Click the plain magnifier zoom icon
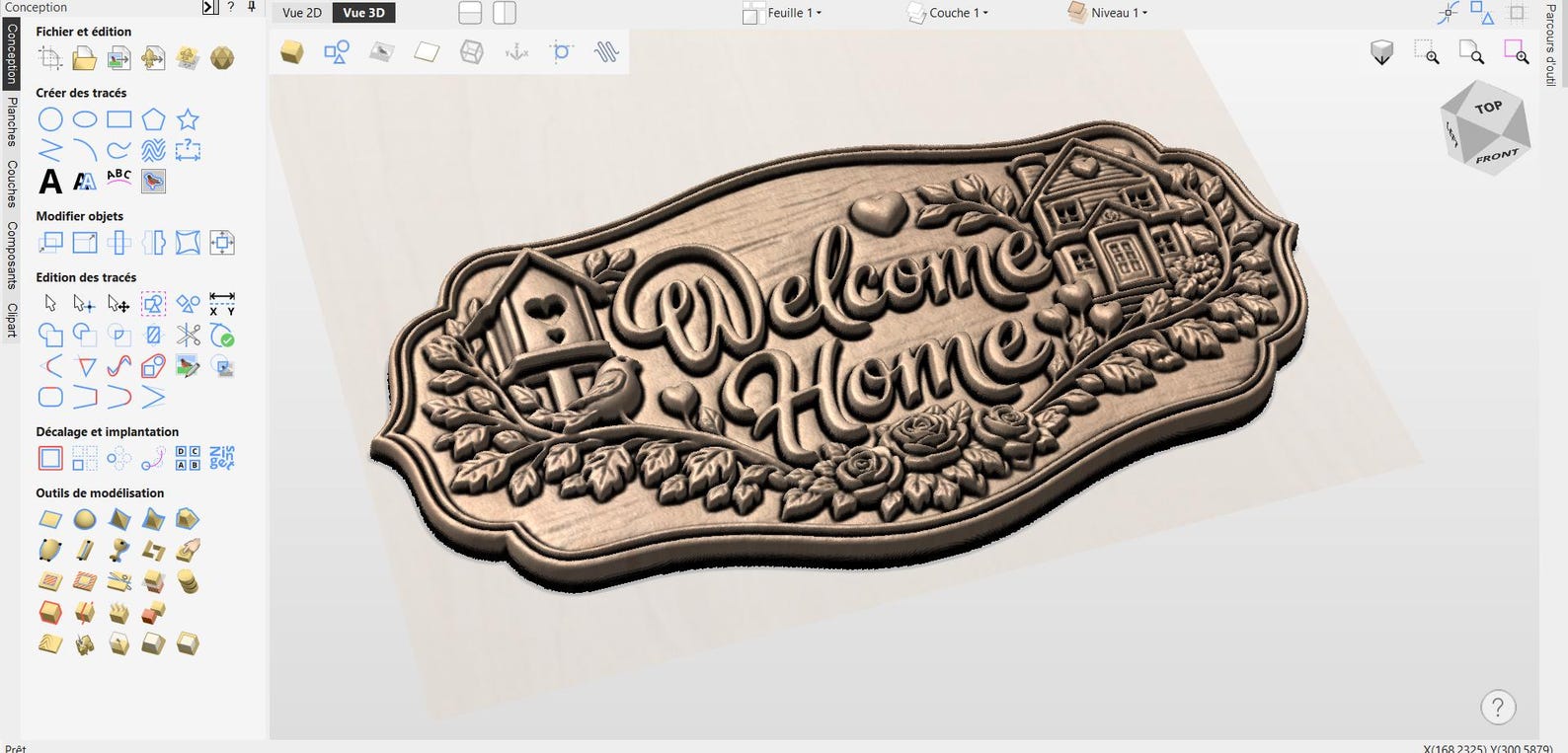This screenshot has height=753, width=1568. (x=1471, y=52)
